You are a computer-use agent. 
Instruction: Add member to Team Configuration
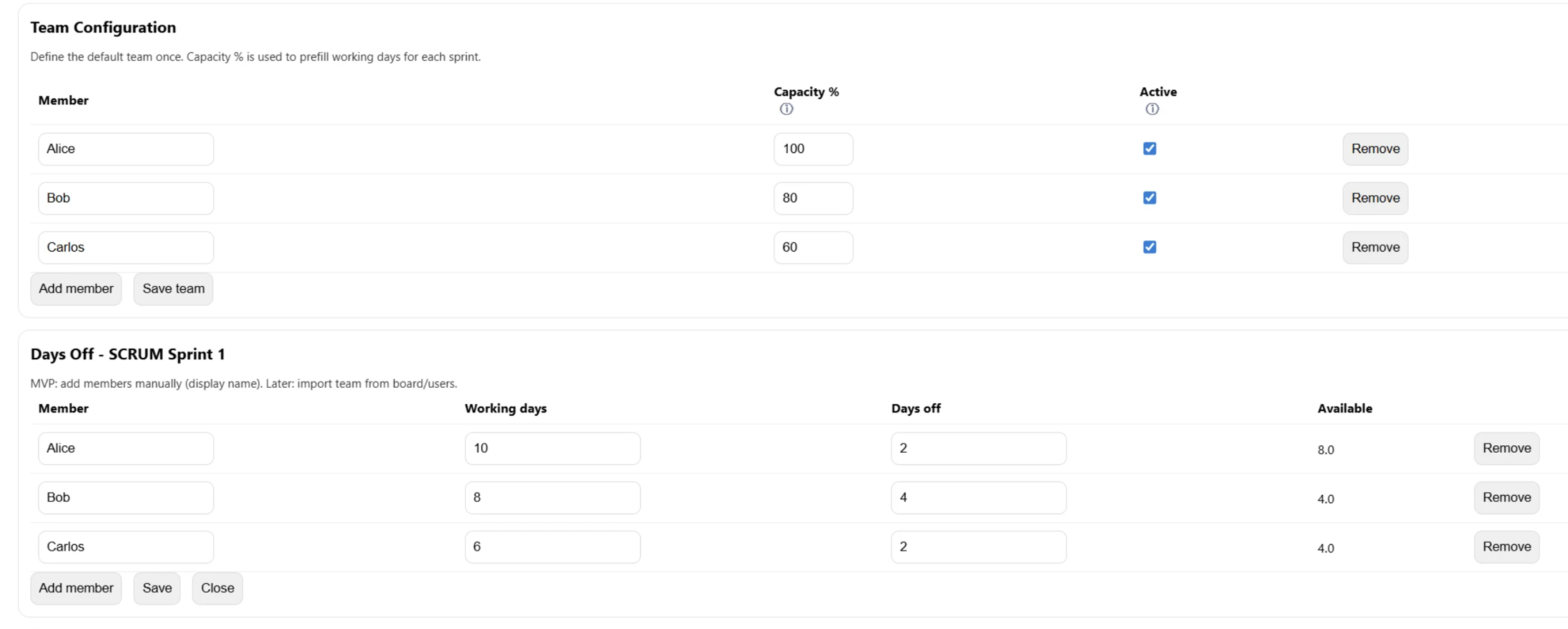coord(75,289)
